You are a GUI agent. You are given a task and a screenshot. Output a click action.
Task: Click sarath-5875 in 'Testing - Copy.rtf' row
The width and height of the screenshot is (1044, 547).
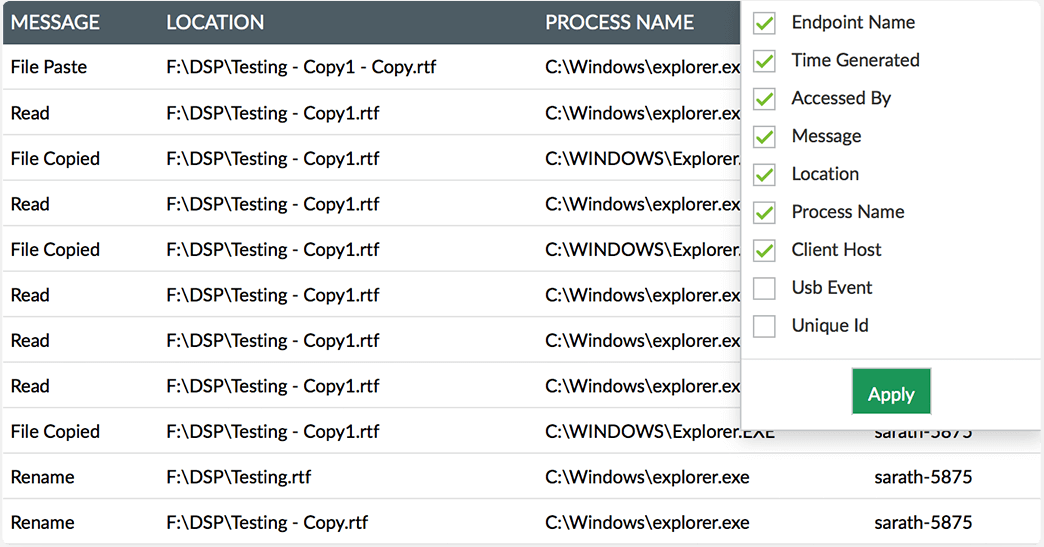pos(923,522)
